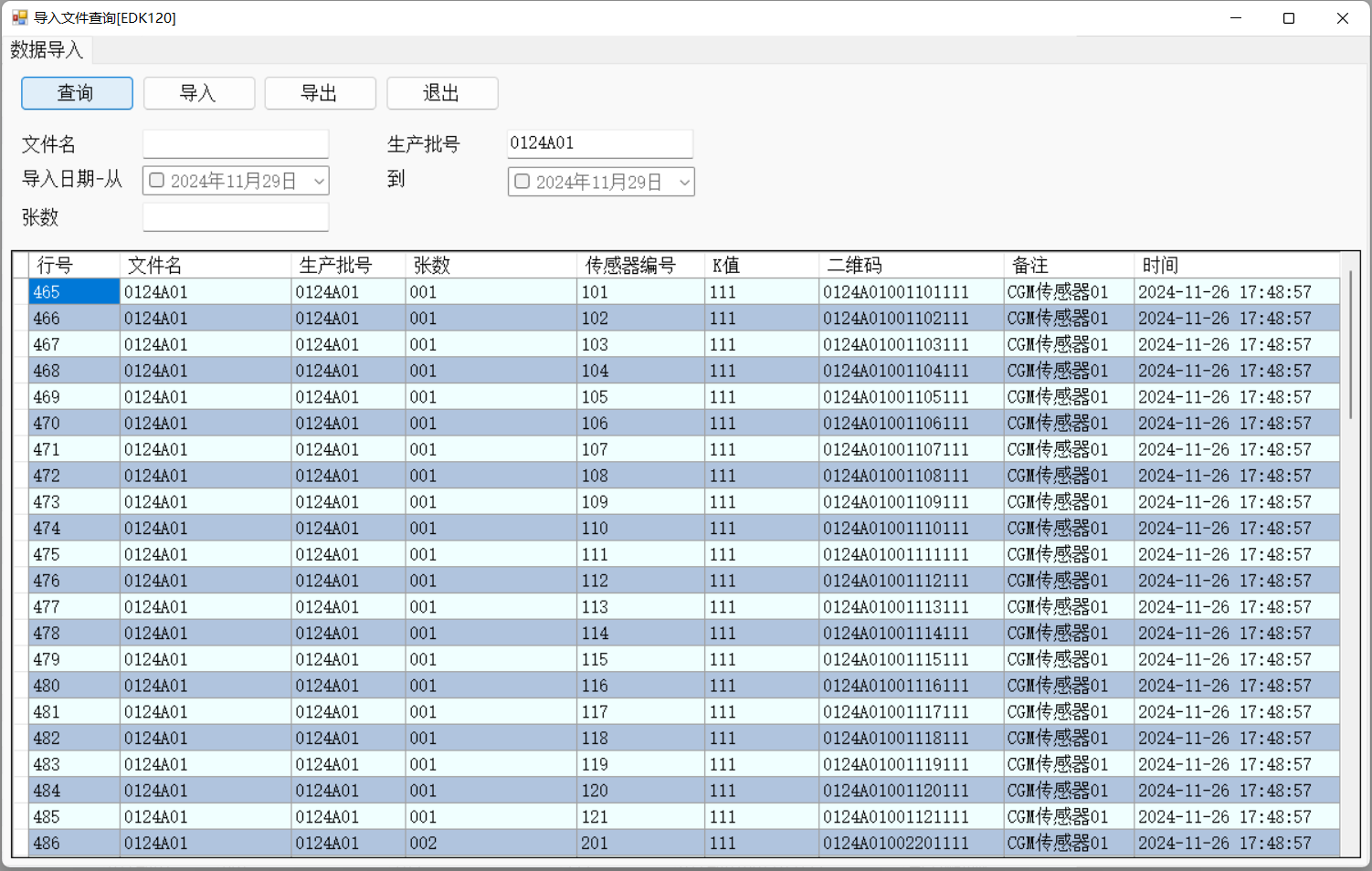Select row number cell 466

pyautogui.click(x=74, y=319)
